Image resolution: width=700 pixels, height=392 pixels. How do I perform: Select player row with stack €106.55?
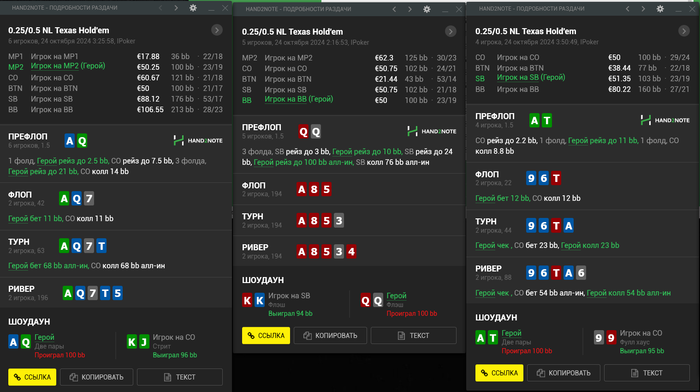[x=115, y=110]
